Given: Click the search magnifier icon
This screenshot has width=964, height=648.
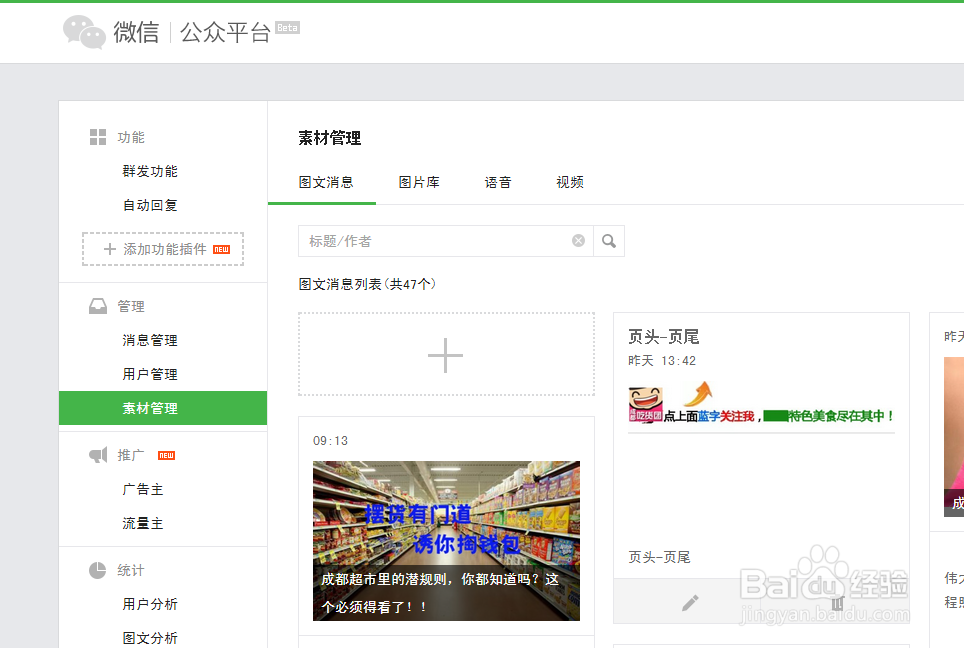Looking at the screenshot, I should [609, 240].
